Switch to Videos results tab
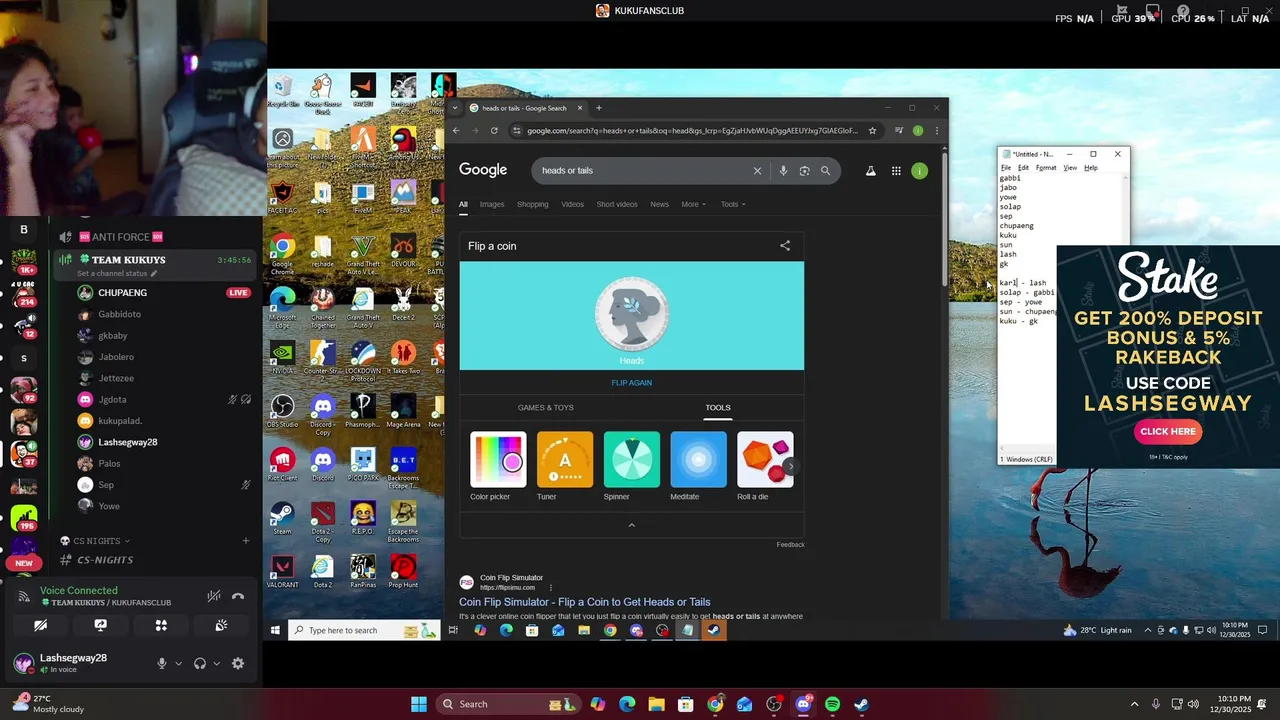Image resolution: width=1280 pixels, height=720 pixels. coord(572,204)
